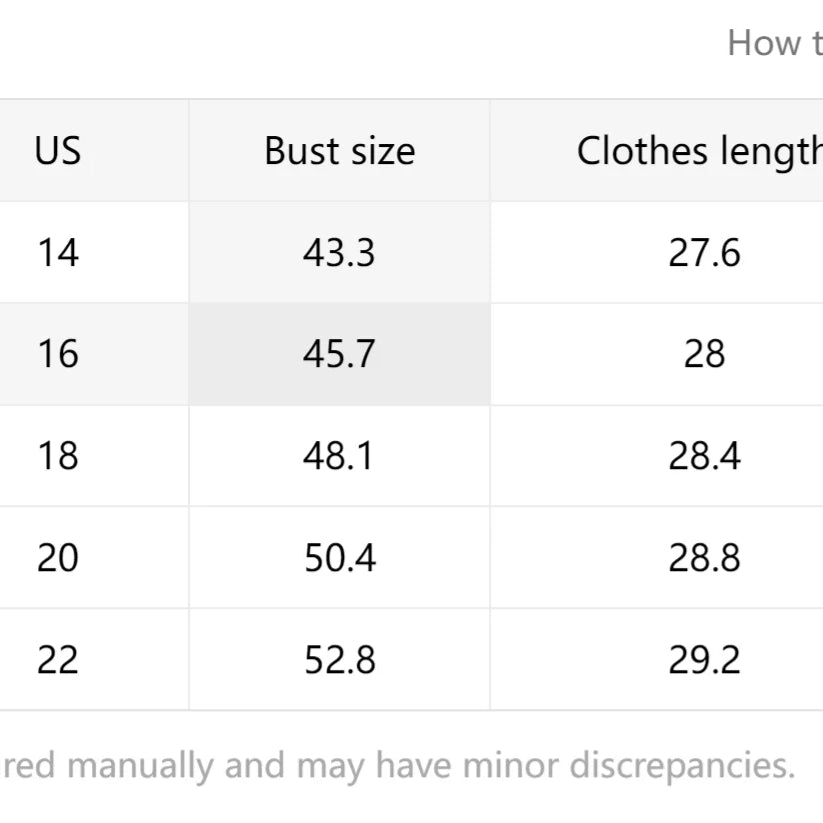Screen dimensions: 823x823
Task: Select US size 18 cell
Action: coord(58,456)
